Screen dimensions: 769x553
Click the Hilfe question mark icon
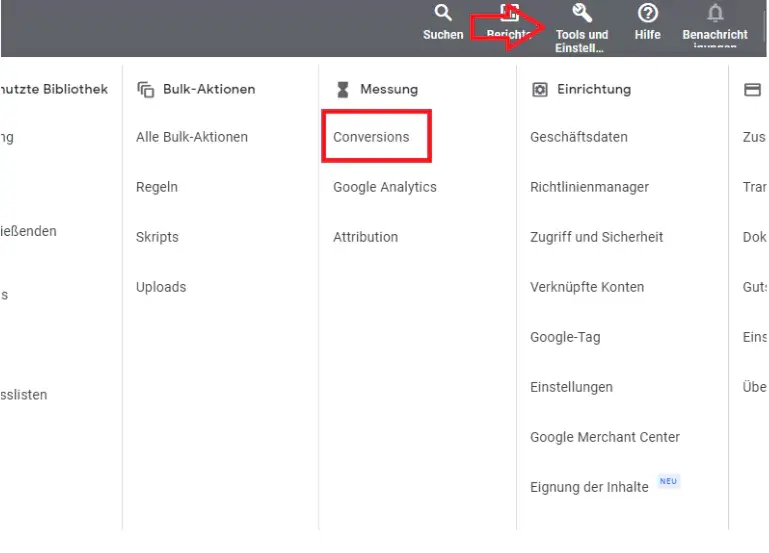[x=647, y=14]
